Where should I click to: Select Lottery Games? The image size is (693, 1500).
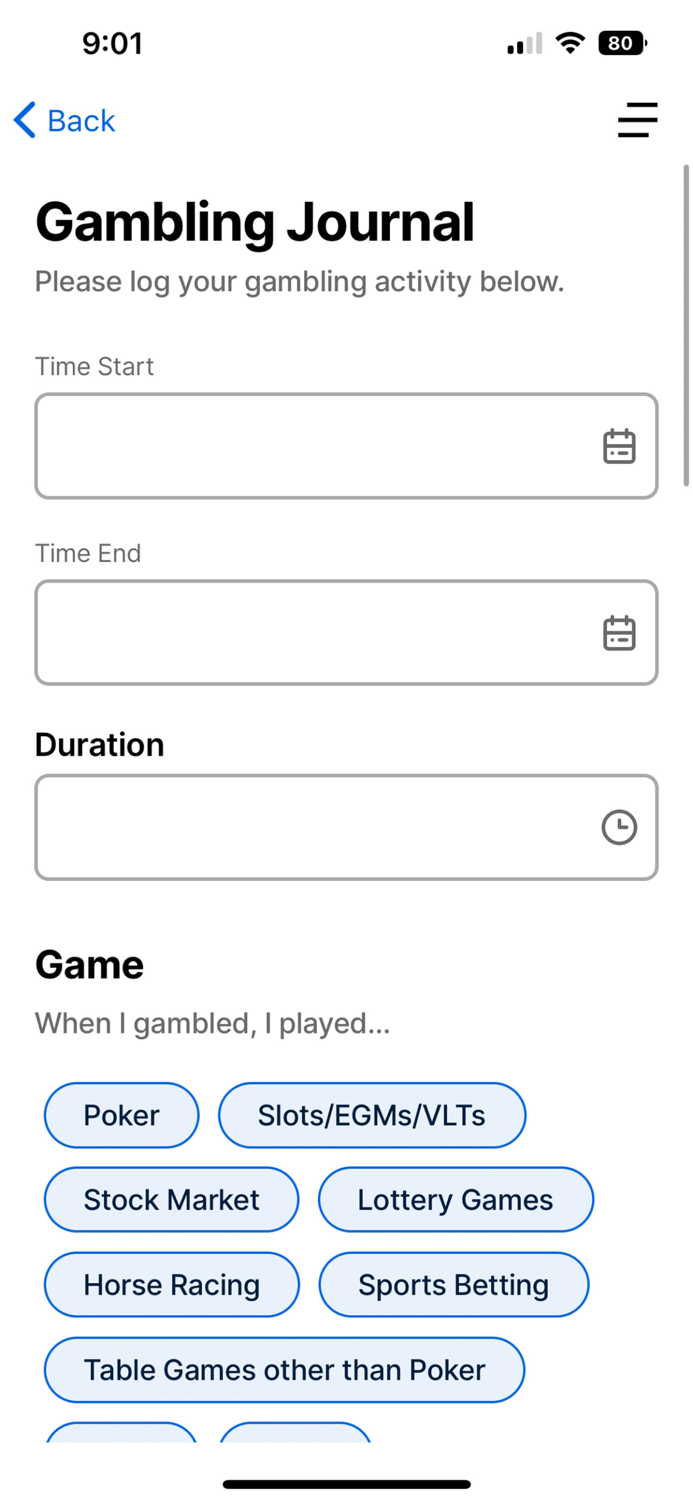click(455, 1199)
